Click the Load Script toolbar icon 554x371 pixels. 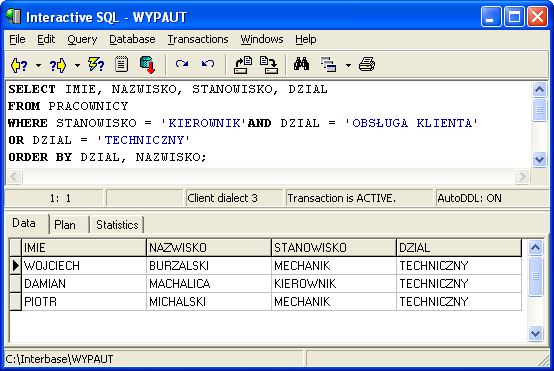pyautogui.click(x=243, y=65)
